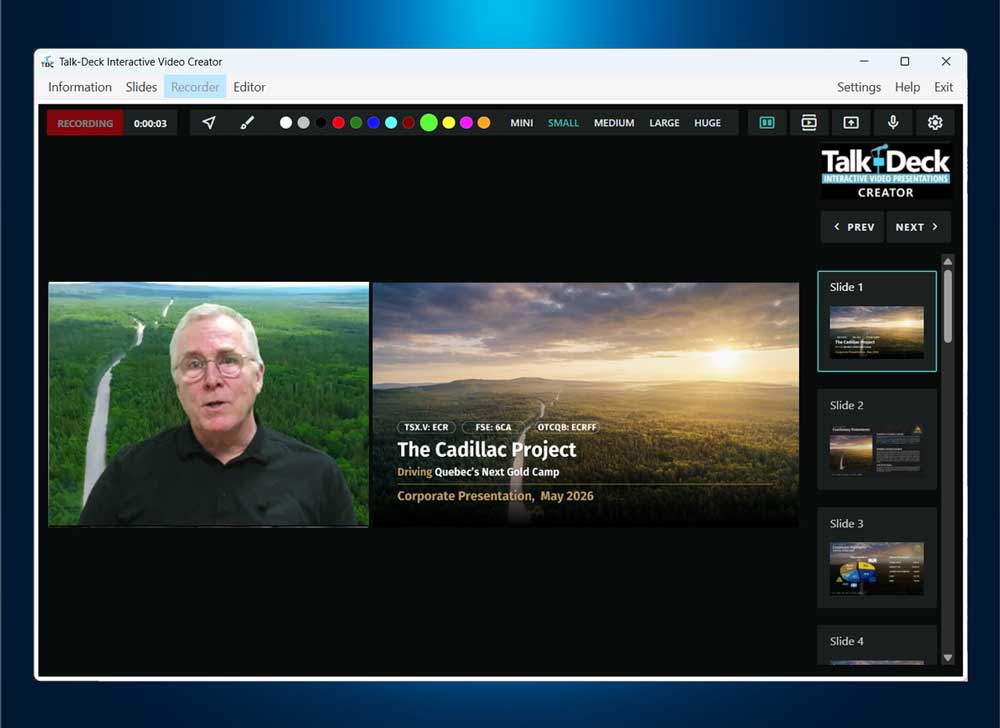Click the upload screen share icon
1000x728 pixels.
(x=851, y=122)
